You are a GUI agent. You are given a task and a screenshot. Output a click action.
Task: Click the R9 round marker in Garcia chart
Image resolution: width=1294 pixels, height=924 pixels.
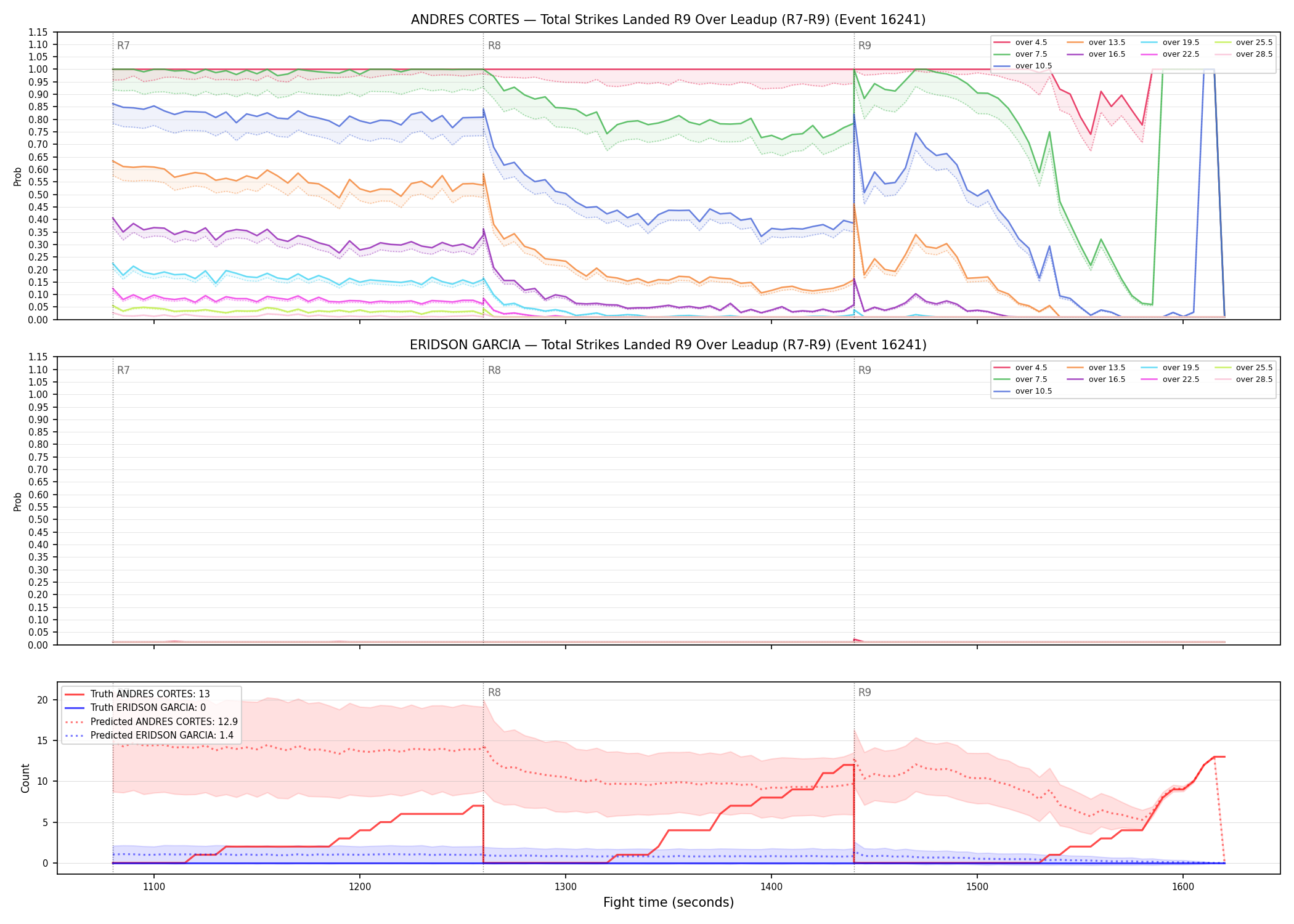(865, 371)
